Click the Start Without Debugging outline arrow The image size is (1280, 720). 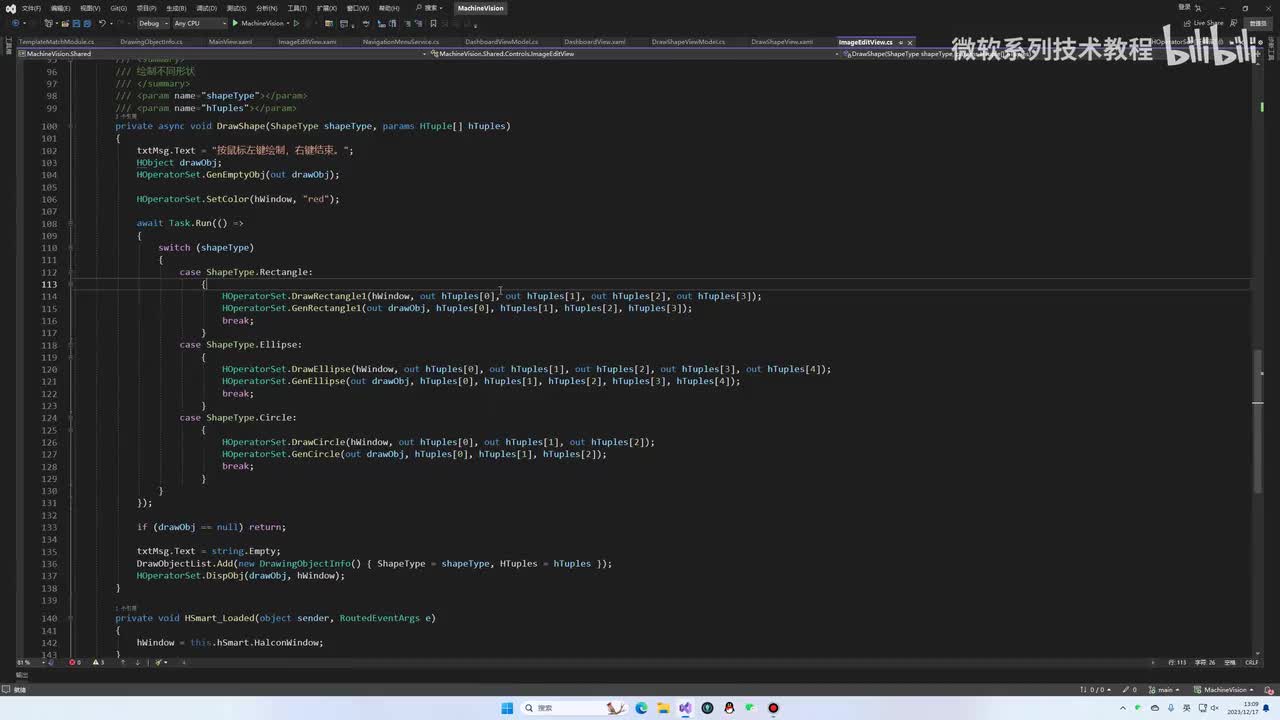tap(297, 23)
